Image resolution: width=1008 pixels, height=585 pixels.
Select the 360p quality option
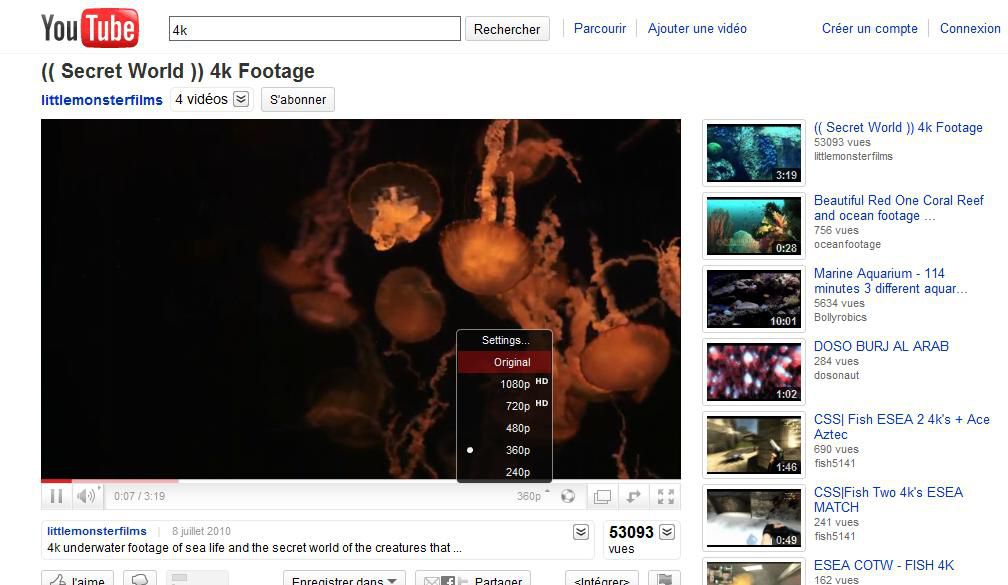(x=505, y=449)
